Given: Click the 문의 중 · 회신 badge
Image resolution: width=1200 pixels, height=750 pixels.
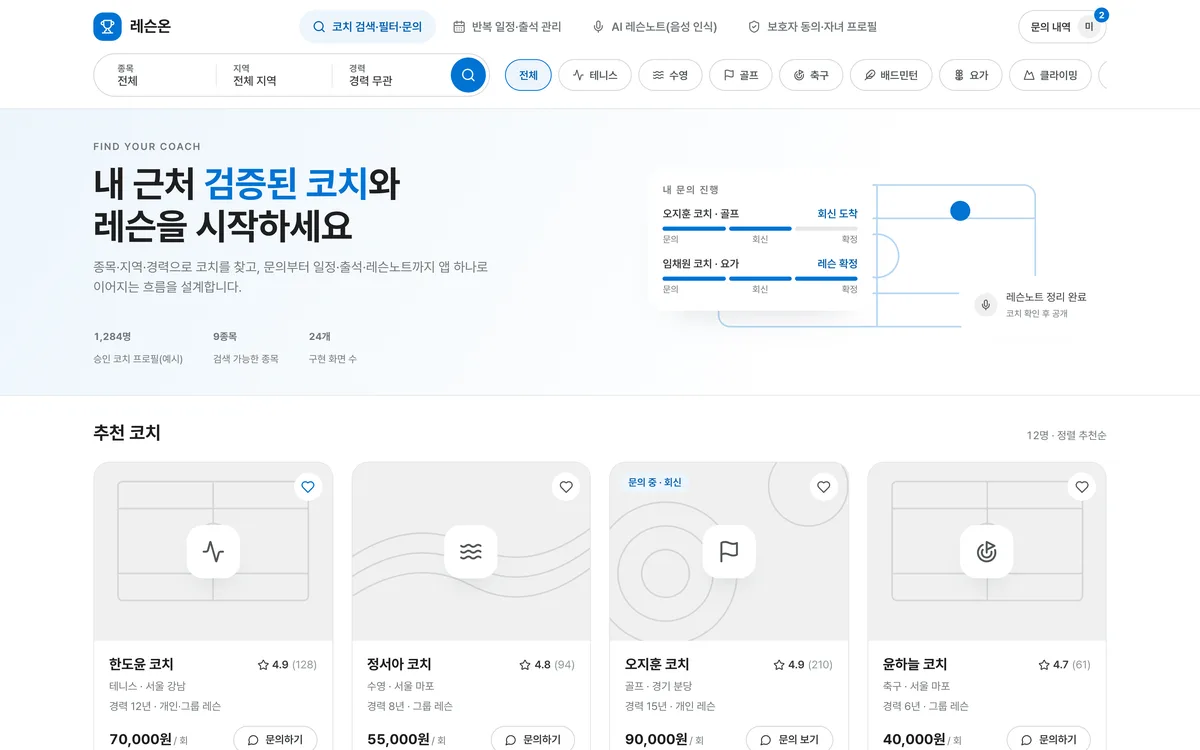Looking at the screenshot, I should [655, 482].
